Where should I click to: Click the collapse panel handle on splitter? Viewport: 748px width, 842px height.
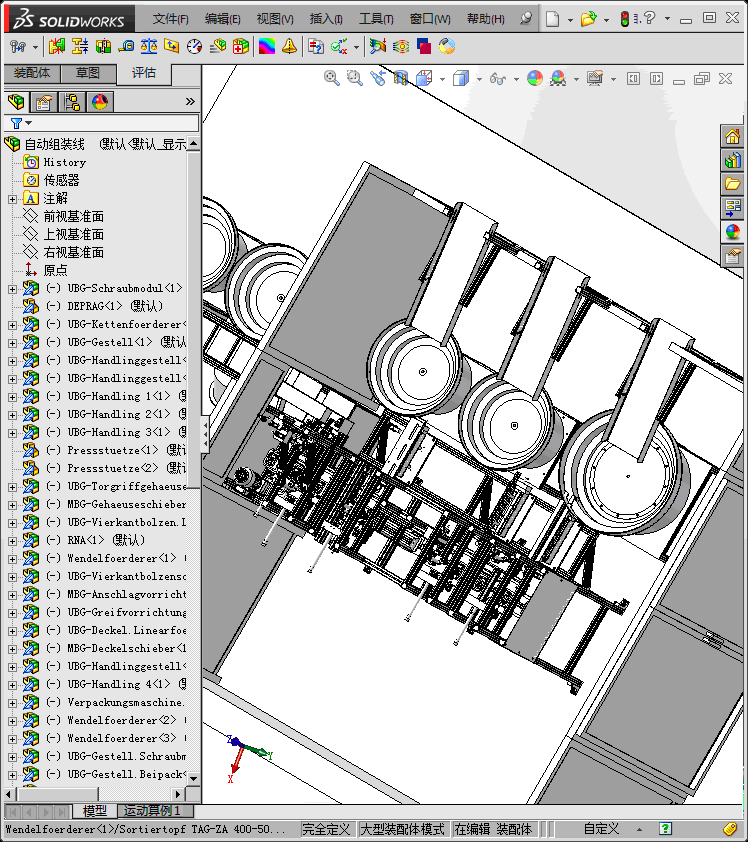click(x=205, y=435)
